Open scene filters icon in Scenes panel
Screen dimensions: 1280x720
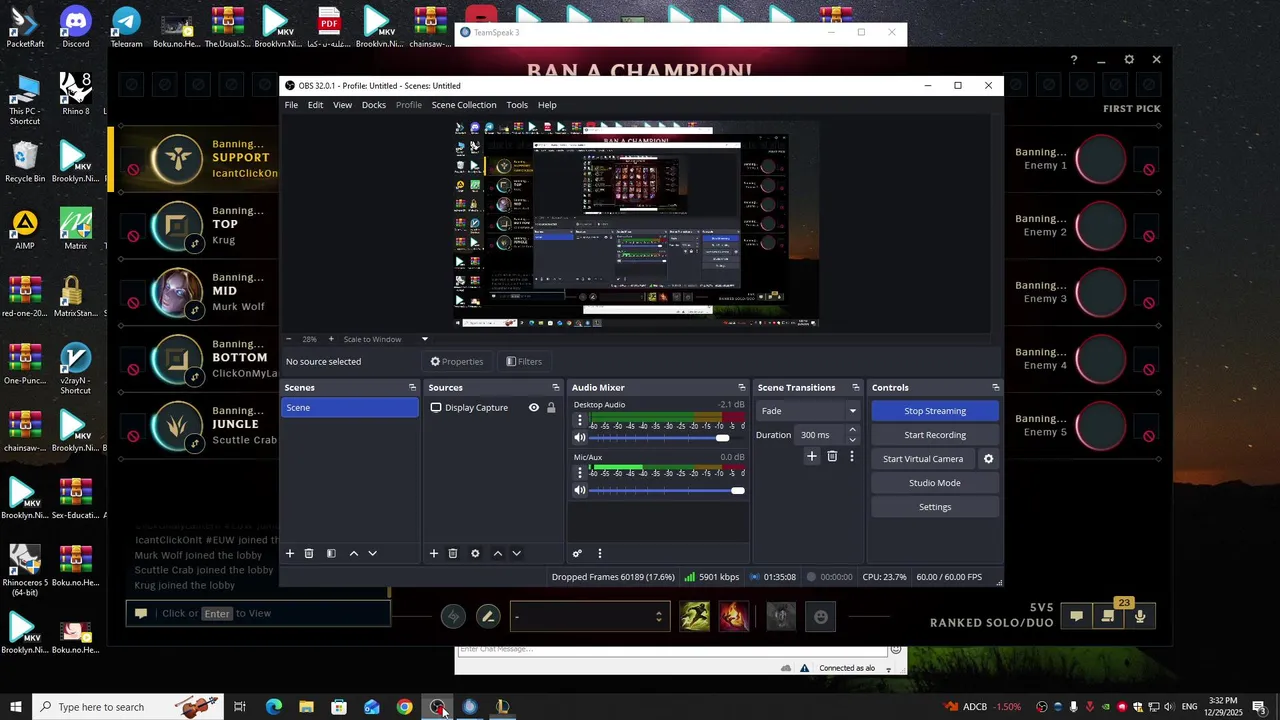tap(331, 553)
